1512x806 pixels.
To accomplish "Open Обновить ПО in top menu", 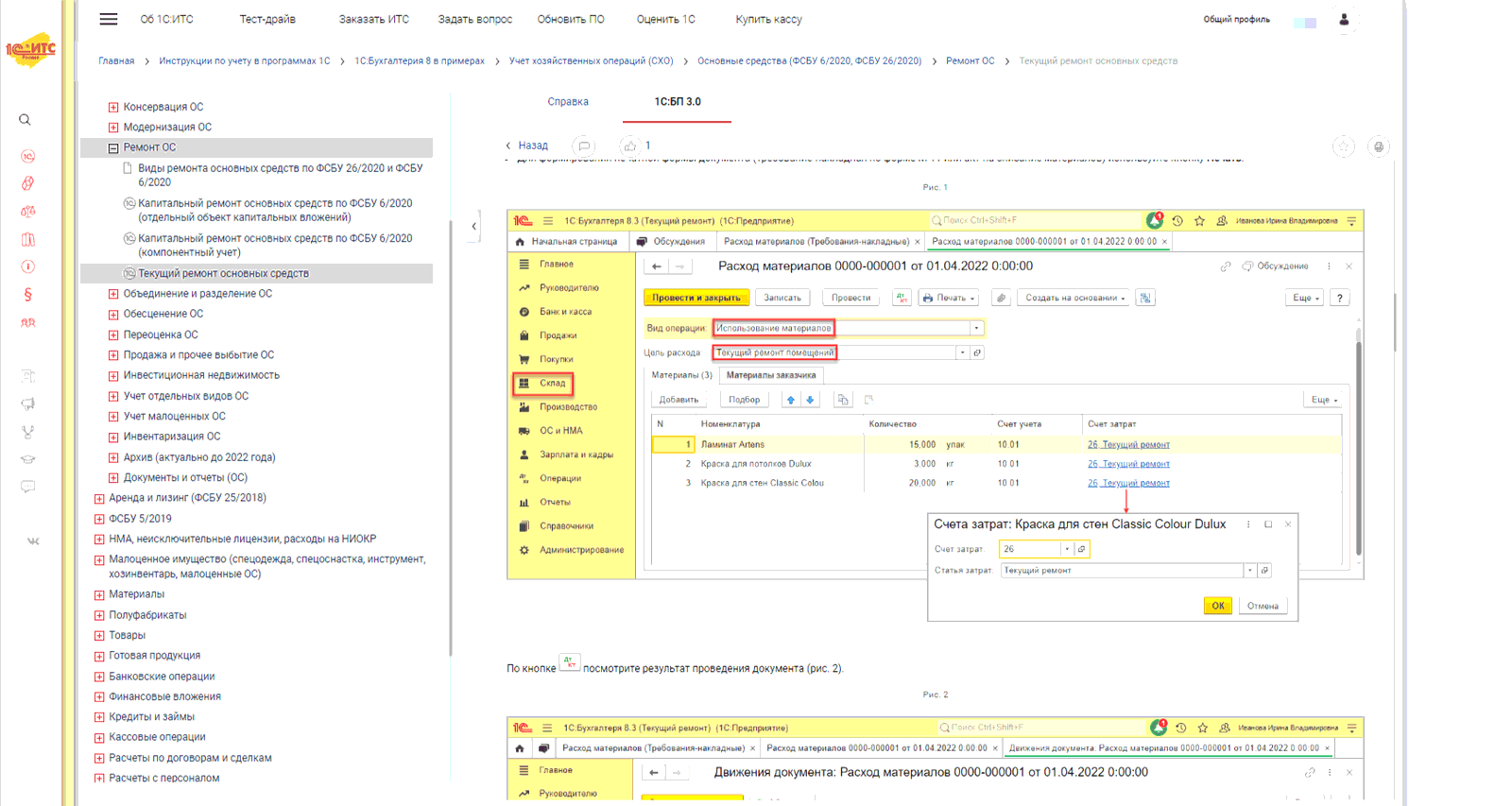I will [571, 19].
